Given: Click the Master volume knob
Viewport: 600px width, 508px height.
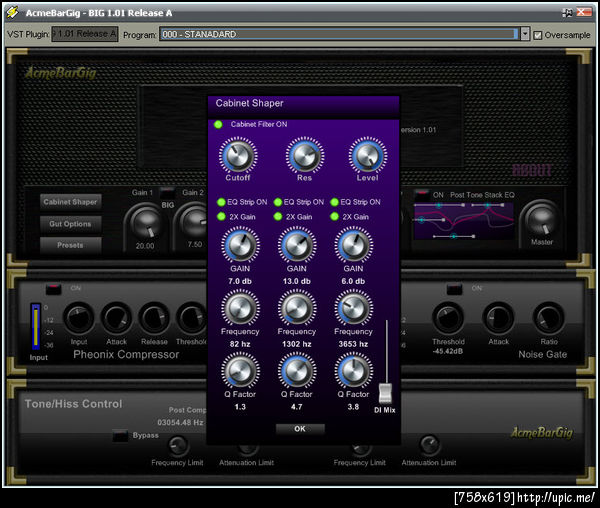Looking at the screenshot, I should click(541, 220).
